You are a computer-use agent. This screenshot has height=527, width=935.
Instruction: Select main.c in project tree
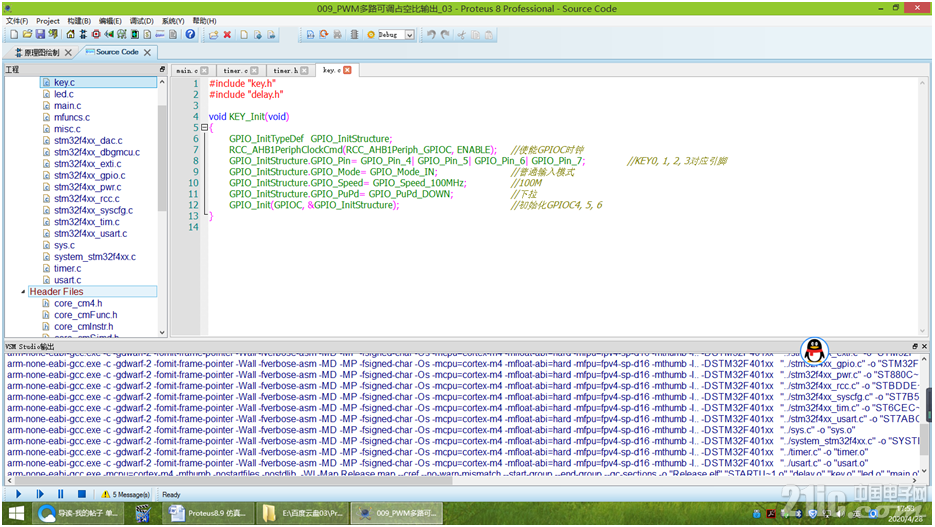pyautogui.click(x=67, y=106)
